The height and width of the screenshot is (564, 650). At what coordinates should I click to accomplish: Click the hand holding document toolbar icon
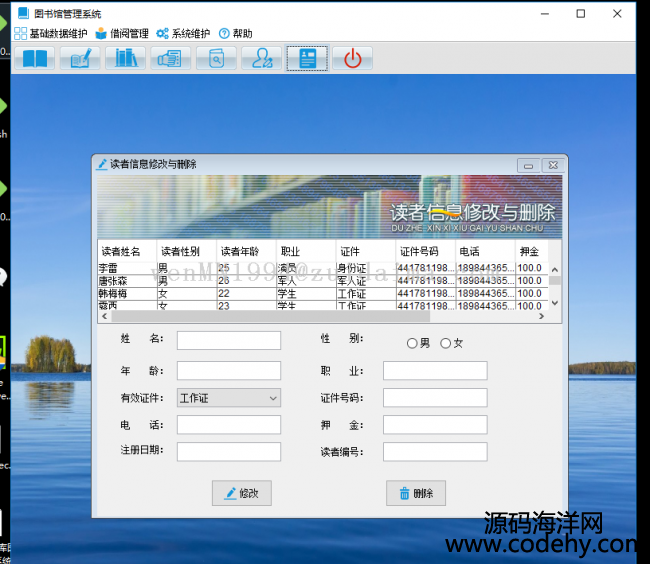click(x=171, y=58)
